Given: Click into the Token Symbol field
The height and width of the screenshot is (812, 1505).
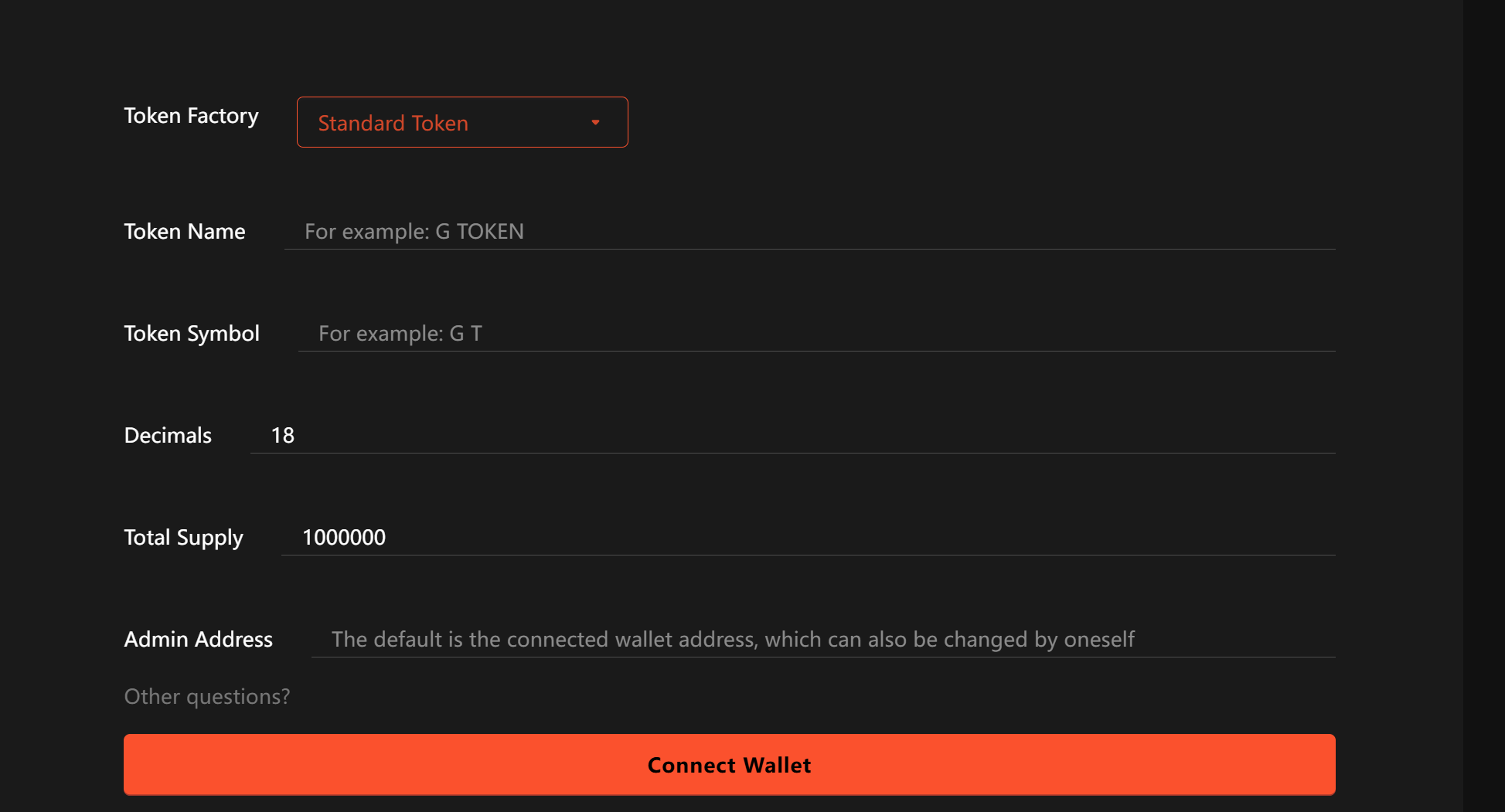Looking at the screenshot, I should [816, 333].
